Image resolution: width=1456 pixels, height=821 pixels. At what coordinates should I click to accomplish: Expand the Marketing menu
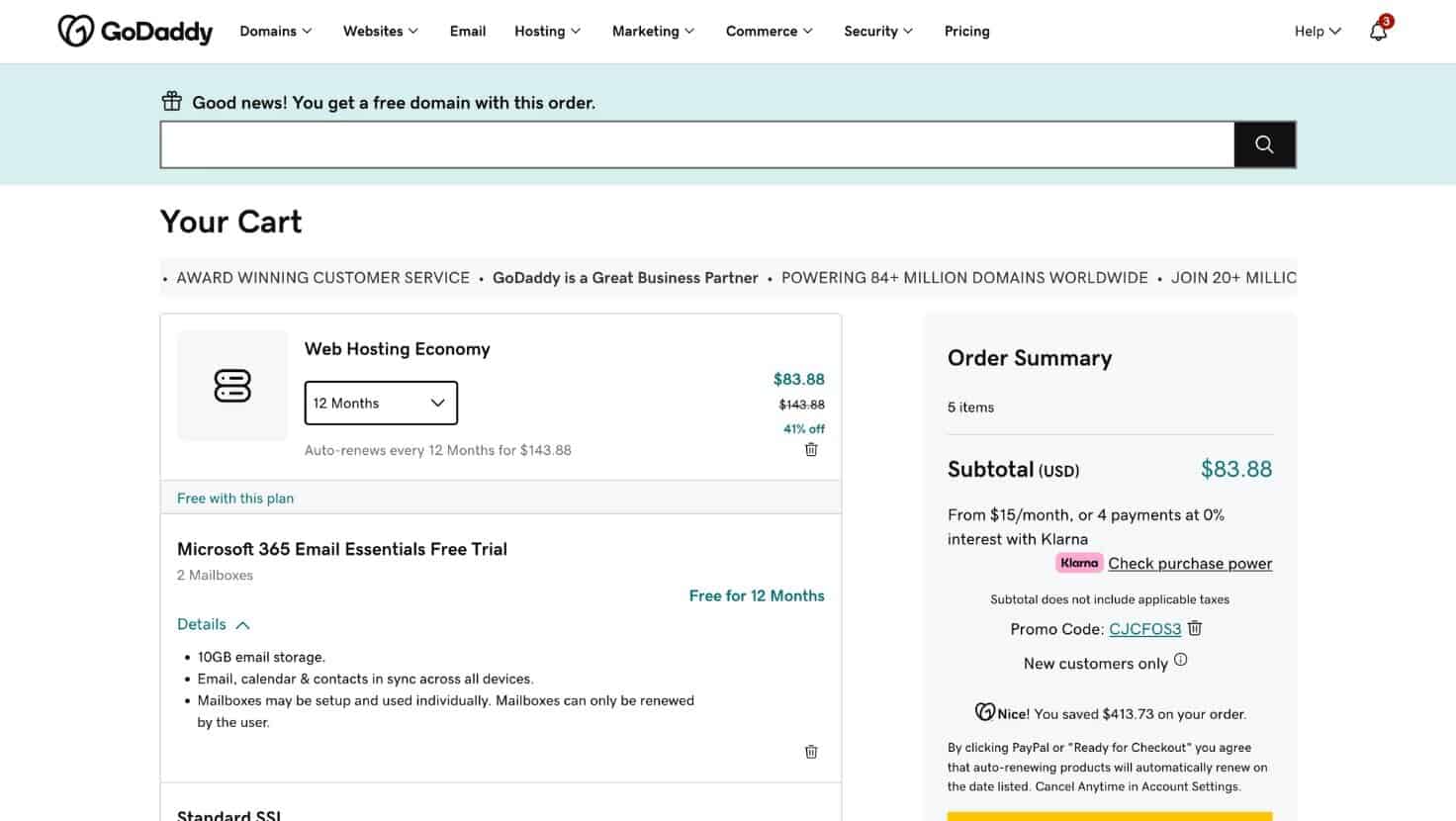click(654, 31)
